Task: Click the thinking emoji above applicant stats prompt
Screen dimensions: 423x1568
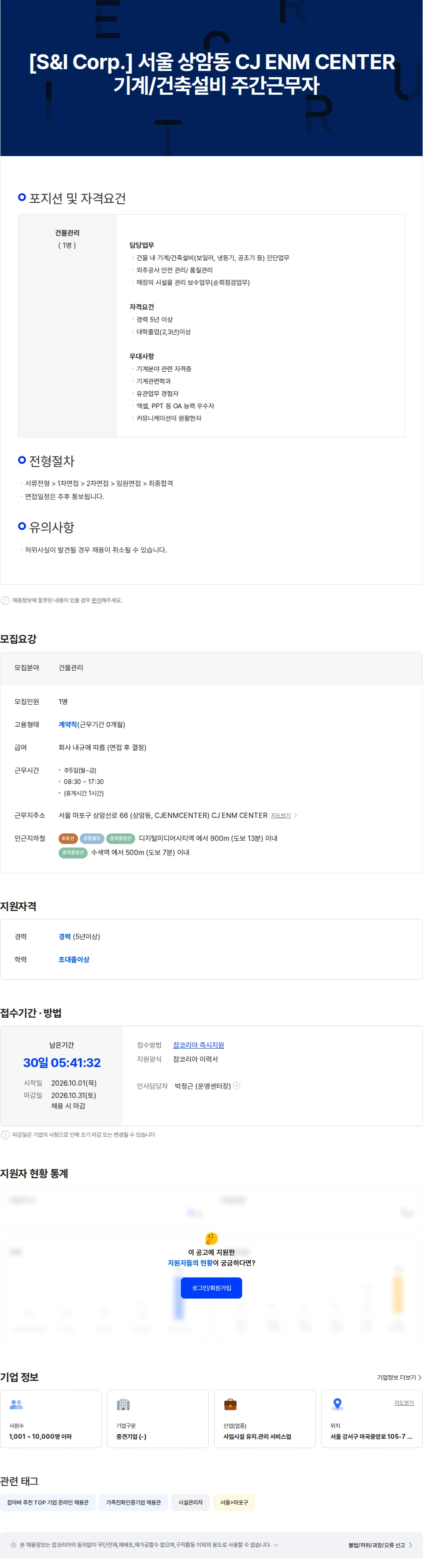Action: [211, 1238]
